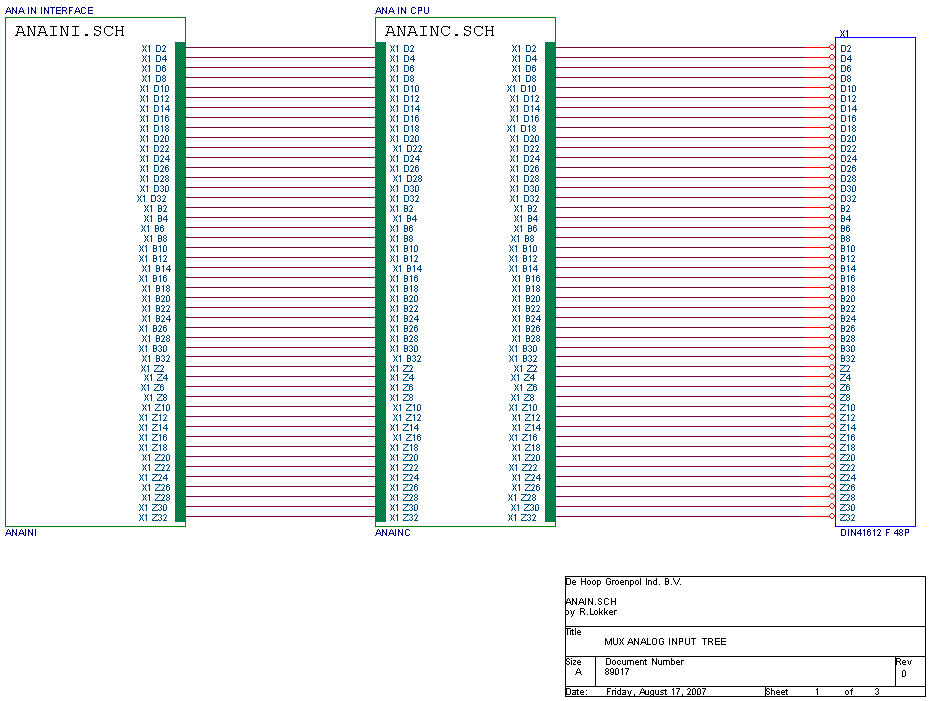Click the X1 reference designator above connector
Screen dimensions: 930x701
click(843, 33)
